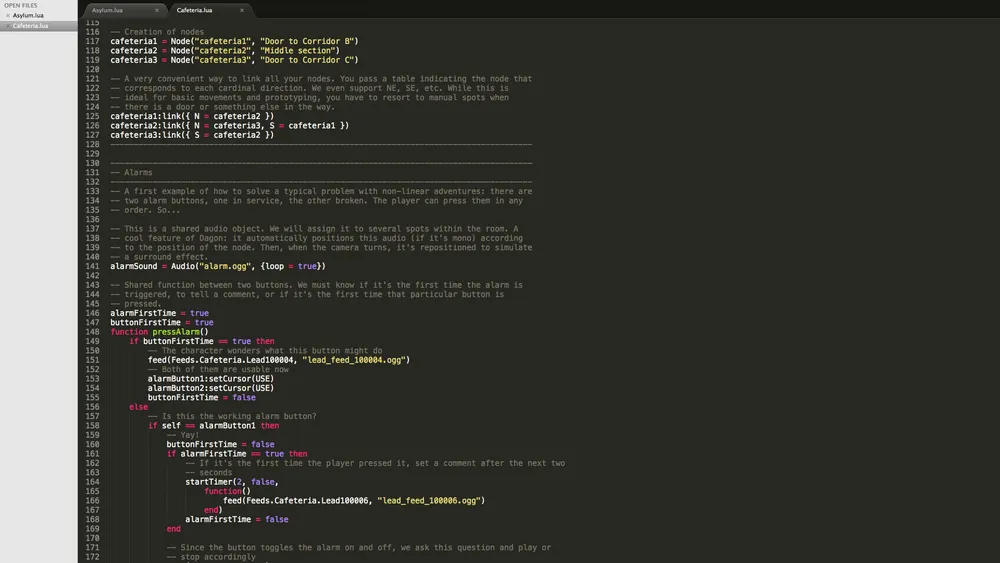The width and height of the screenshot is (1000, 563).
Task: Close Asylum.lua from the Open Files sidebar
Action: (x=8, y=16)
